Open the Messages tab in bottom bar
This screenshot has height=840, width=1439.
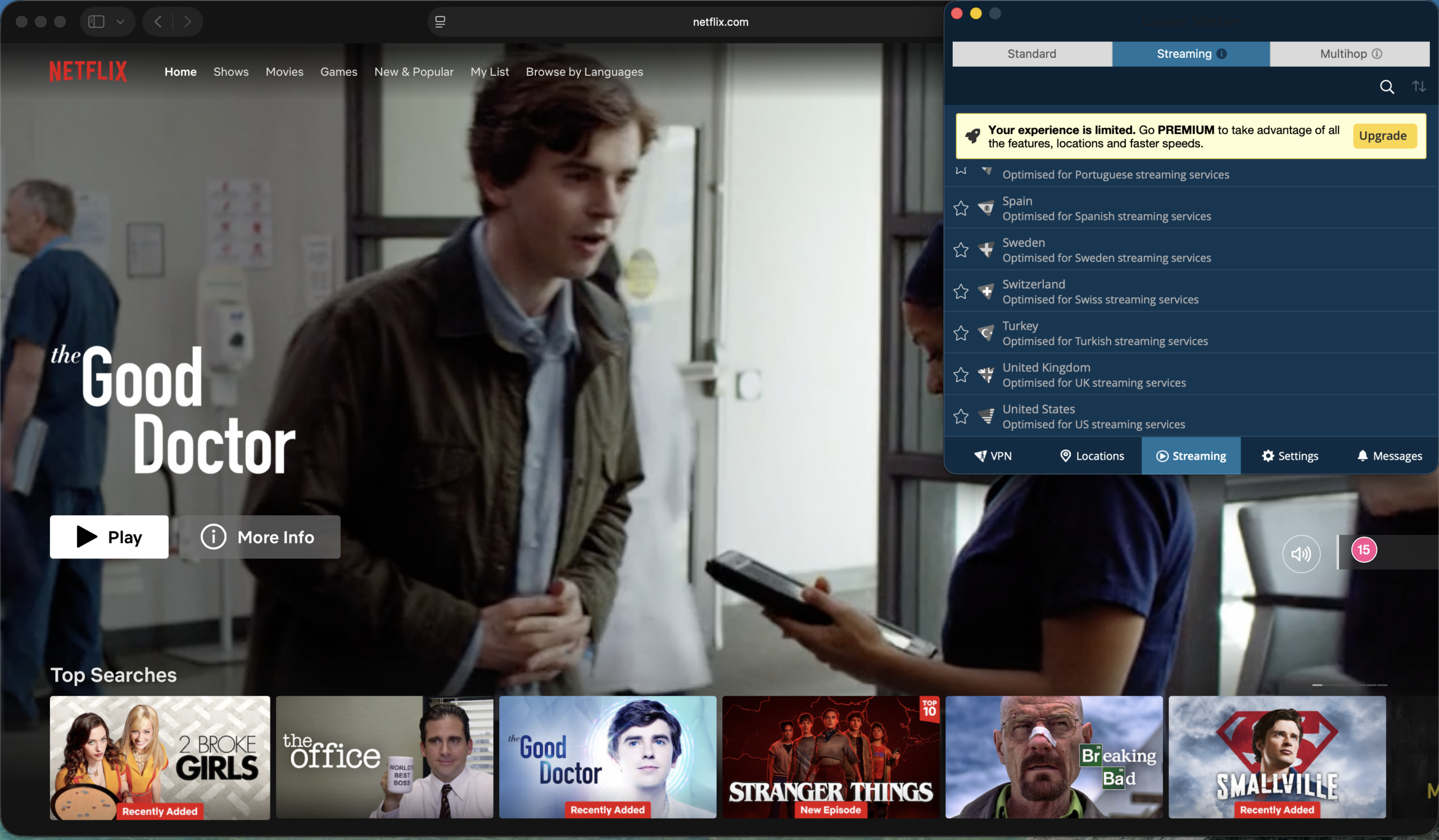pyautogui.click(x=1390, y=456)
